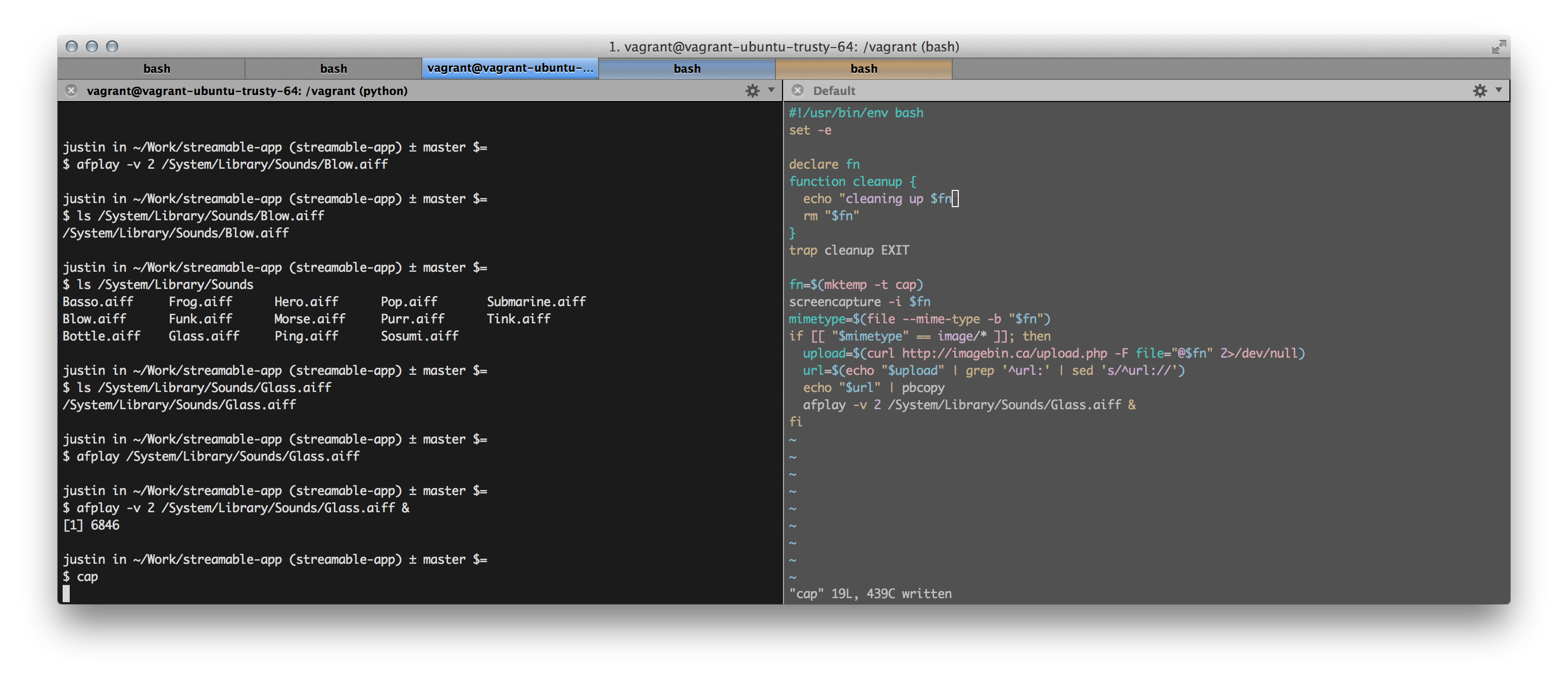This screenshot has height=684, width=1568.
Task: Click the window title text in title bar
Action: [784, 47]
